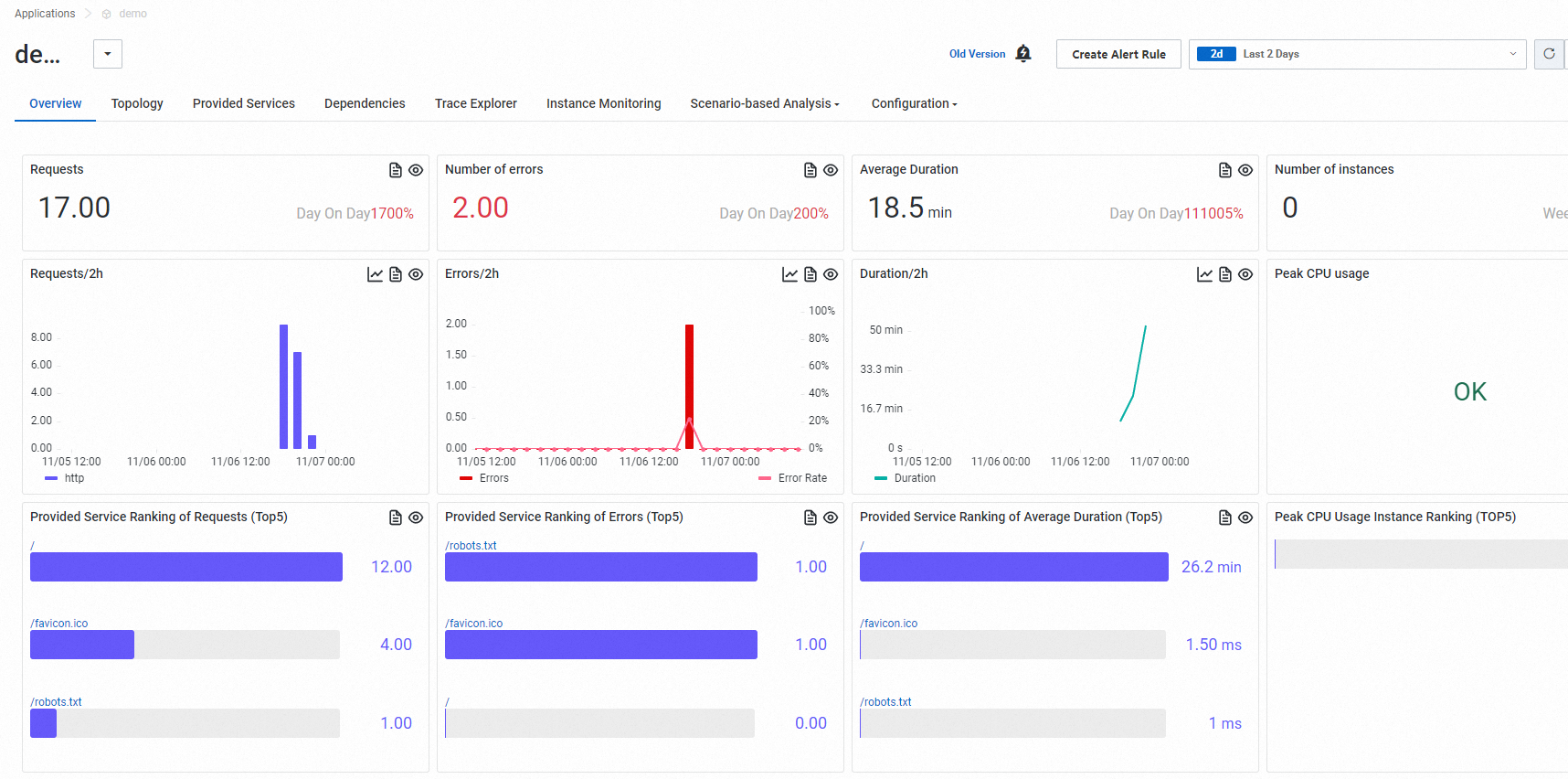The height and width of the screenshot is (779, 1568).
Task: Click the Old Version link
Action: pos(977,54)
